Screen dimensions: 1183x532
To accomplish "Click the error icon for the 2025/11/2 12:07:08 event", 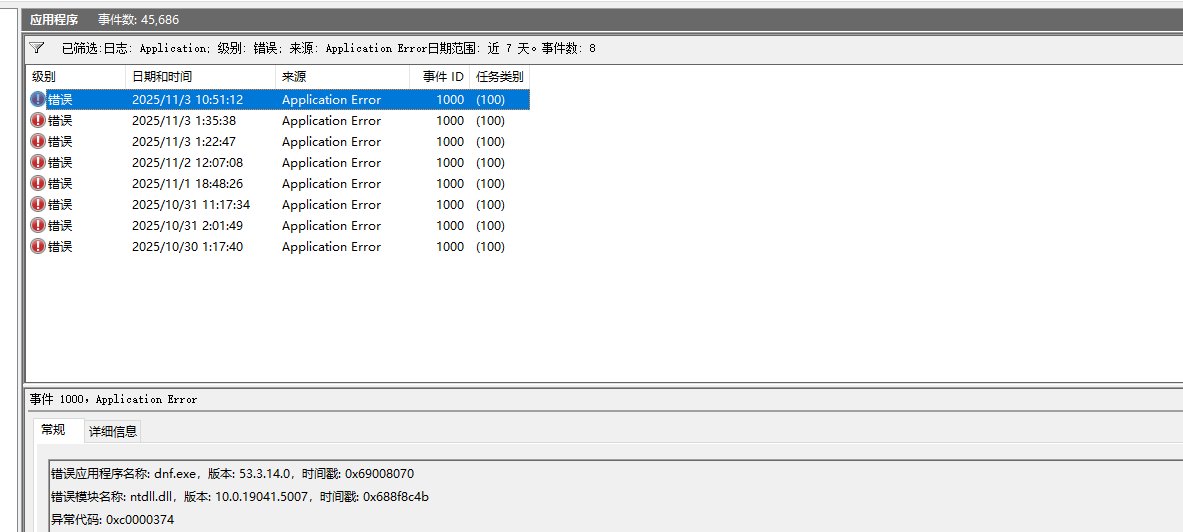I will (38, 163).
